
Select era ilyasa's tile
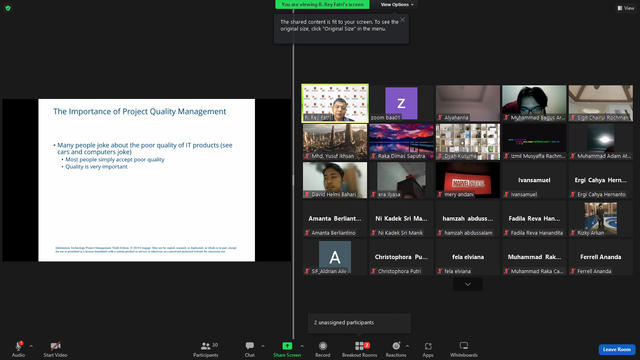tap(401, 180)
